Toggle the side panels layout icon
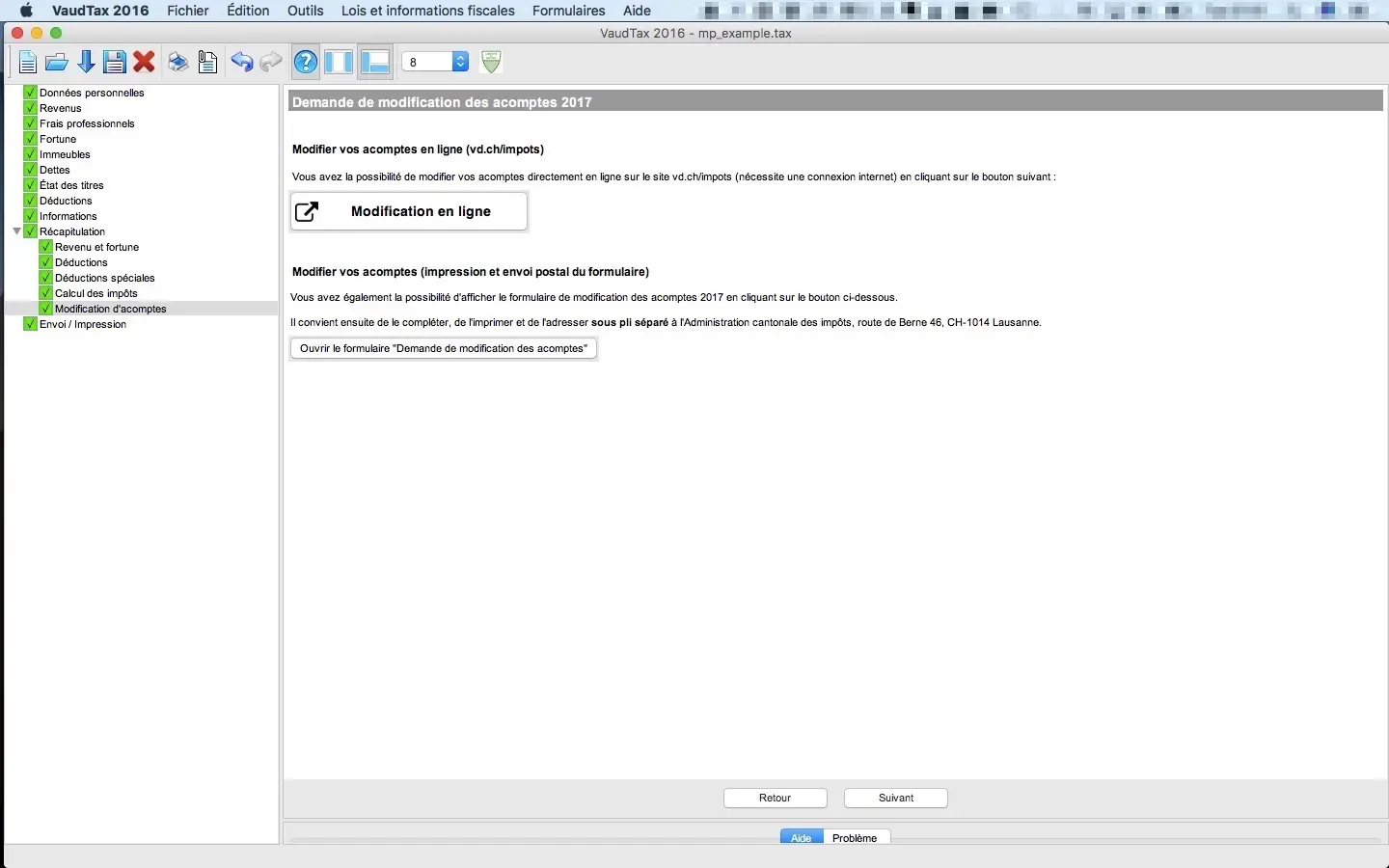The image size is (1389, 868). tap(339, 63)
